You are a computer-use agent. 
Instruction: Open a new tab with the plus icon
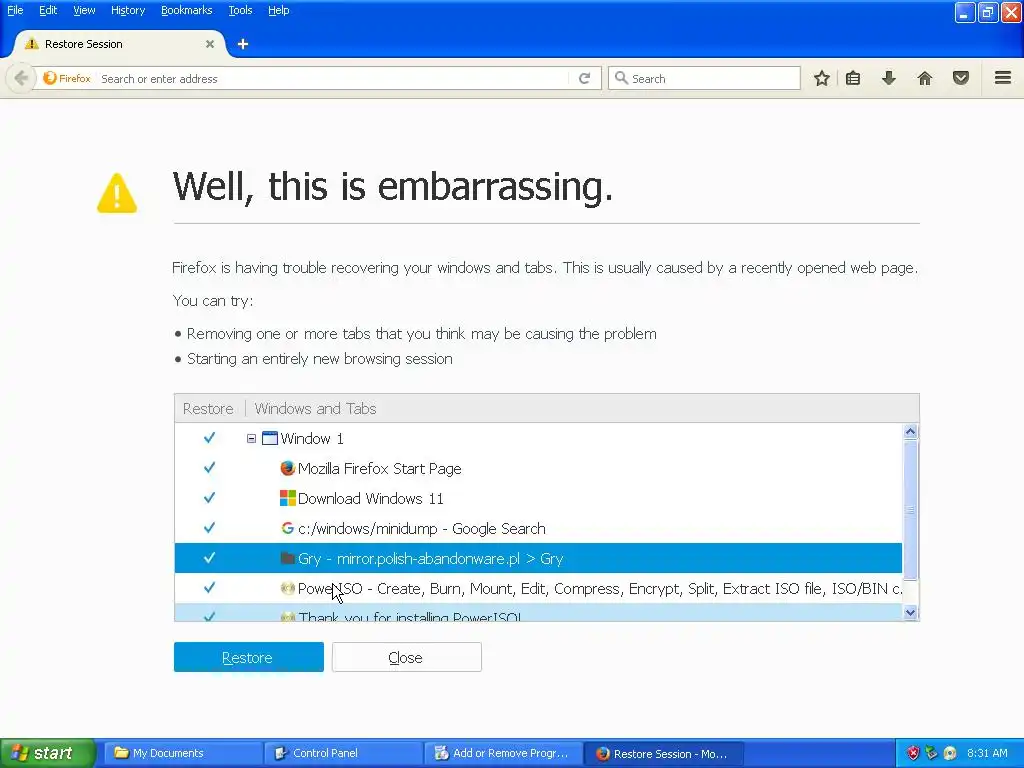[x=243, y=44]
